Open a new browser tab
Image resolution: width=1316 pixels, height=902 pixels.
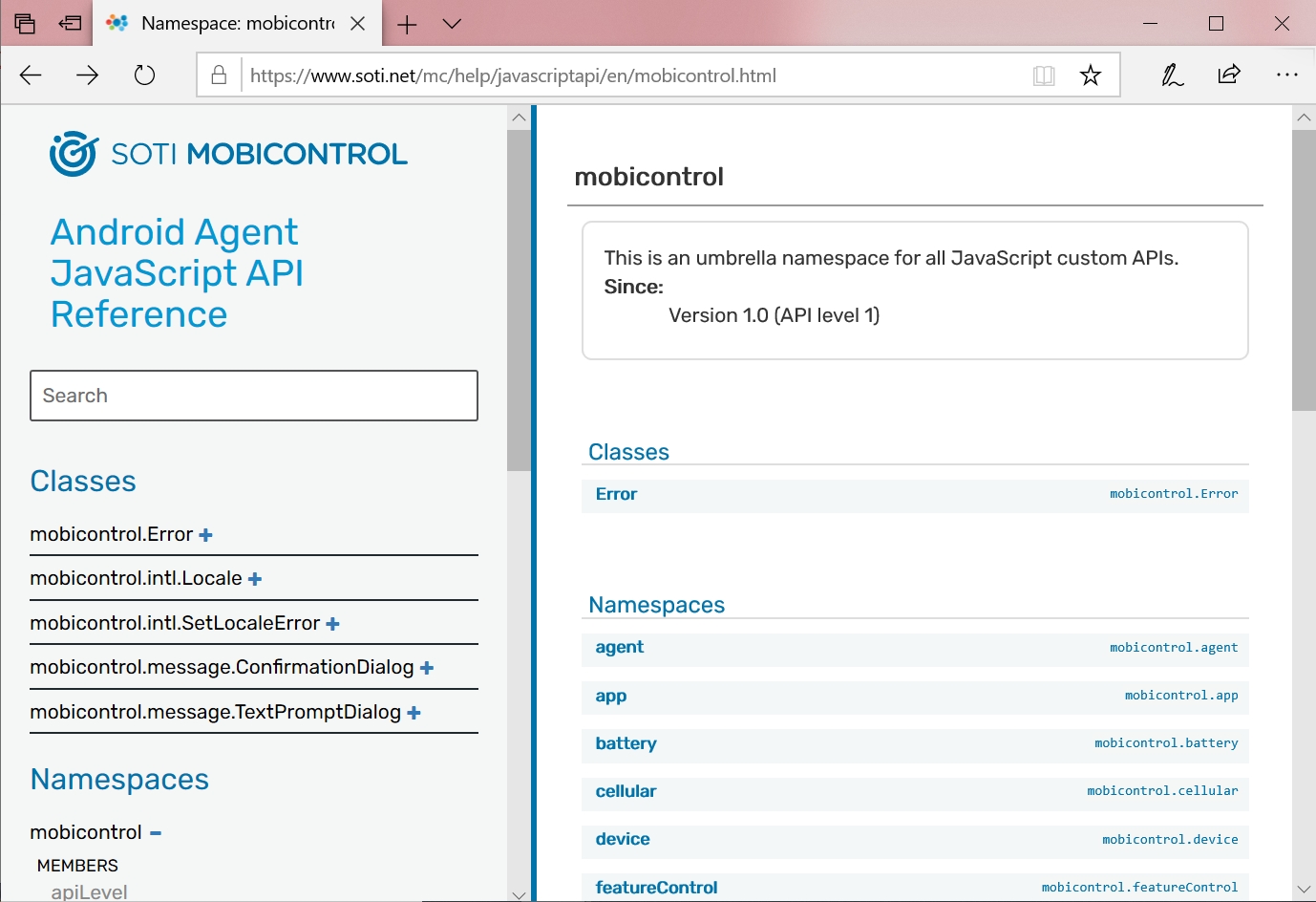(407, 24)
